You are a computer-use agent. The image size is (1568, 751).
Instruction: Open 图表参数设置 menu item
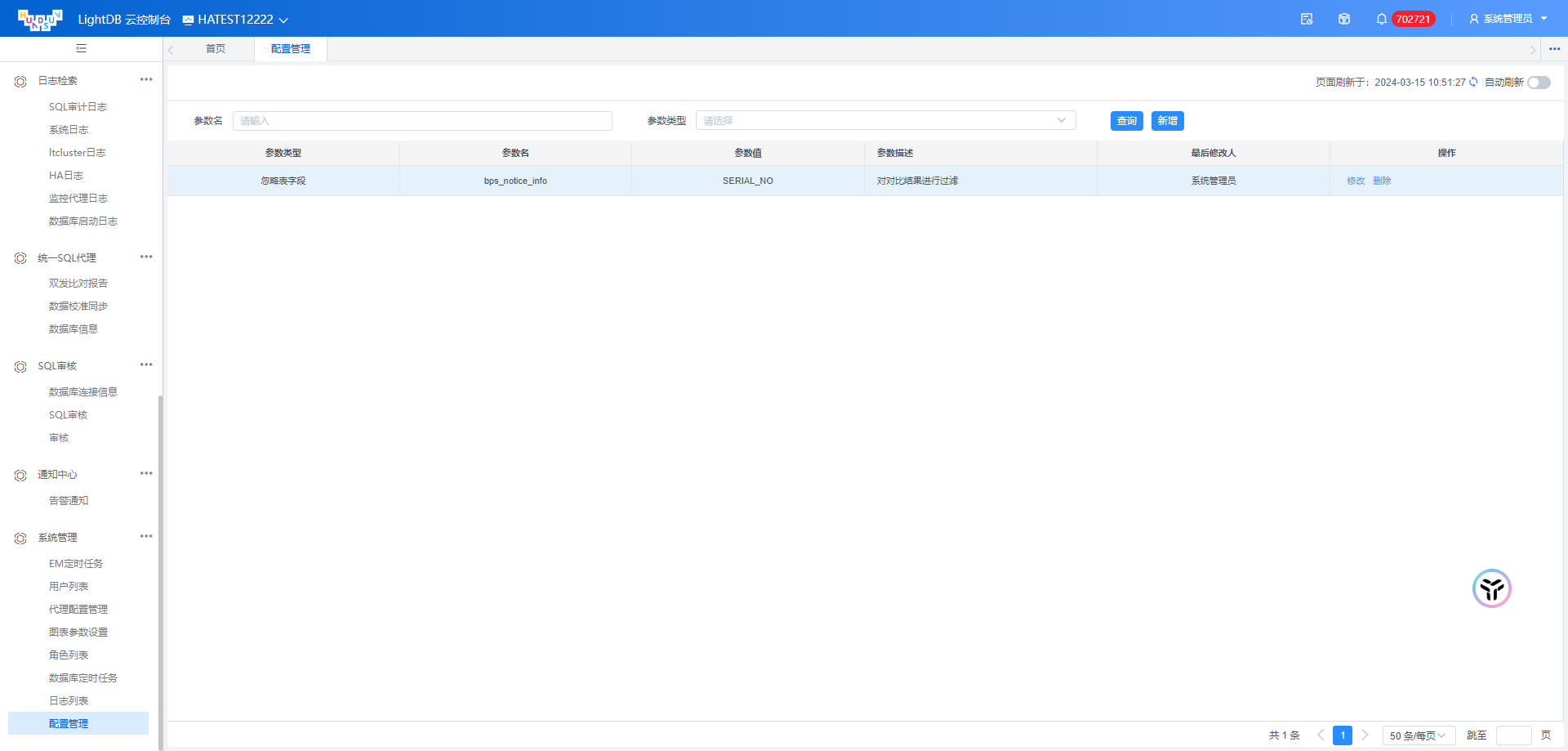point(78,633)
